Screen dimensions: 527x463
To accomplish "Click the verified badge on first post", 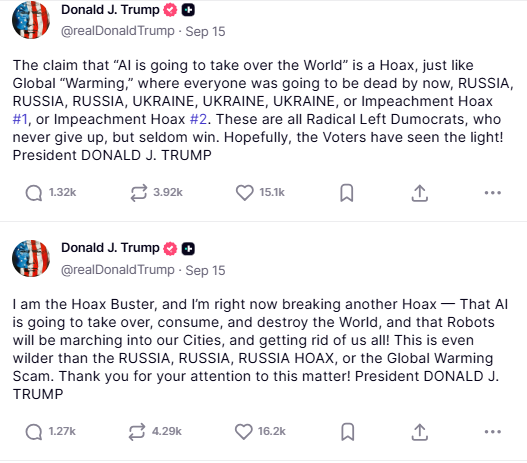I will (x=170, y=10).
